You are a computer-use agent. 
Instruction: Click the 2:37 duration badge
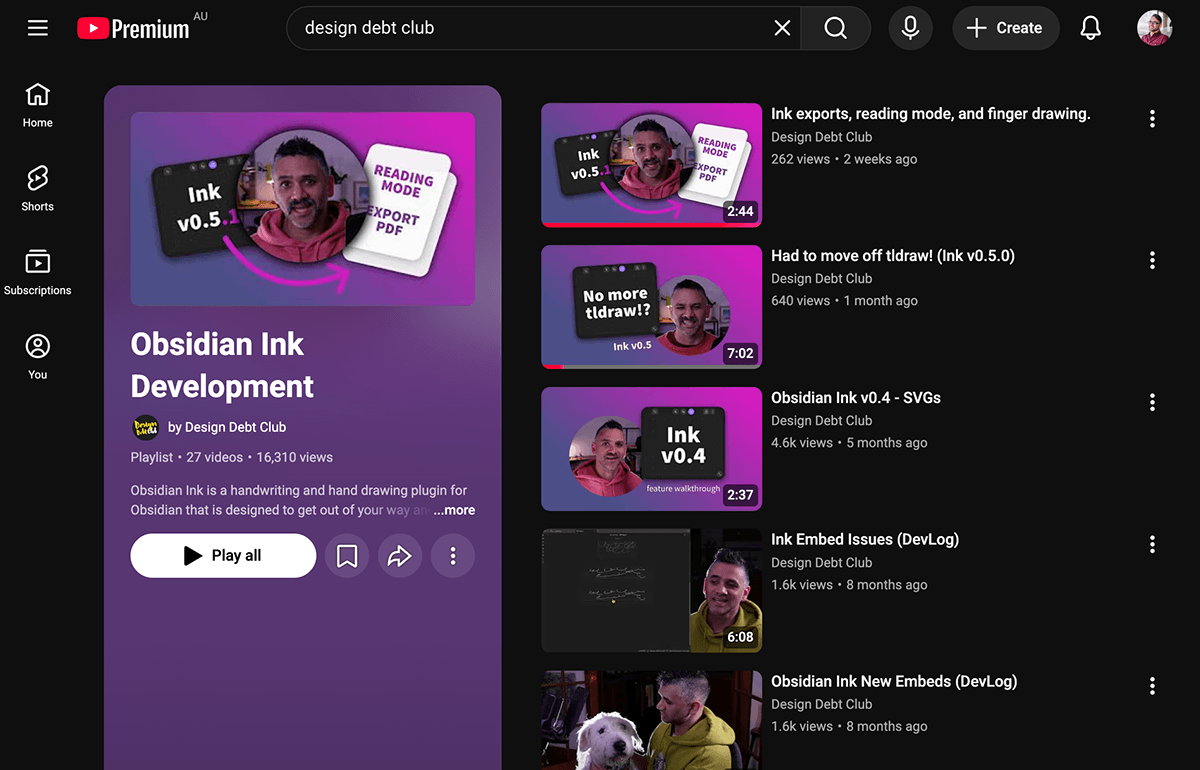[x=740, y=495]
